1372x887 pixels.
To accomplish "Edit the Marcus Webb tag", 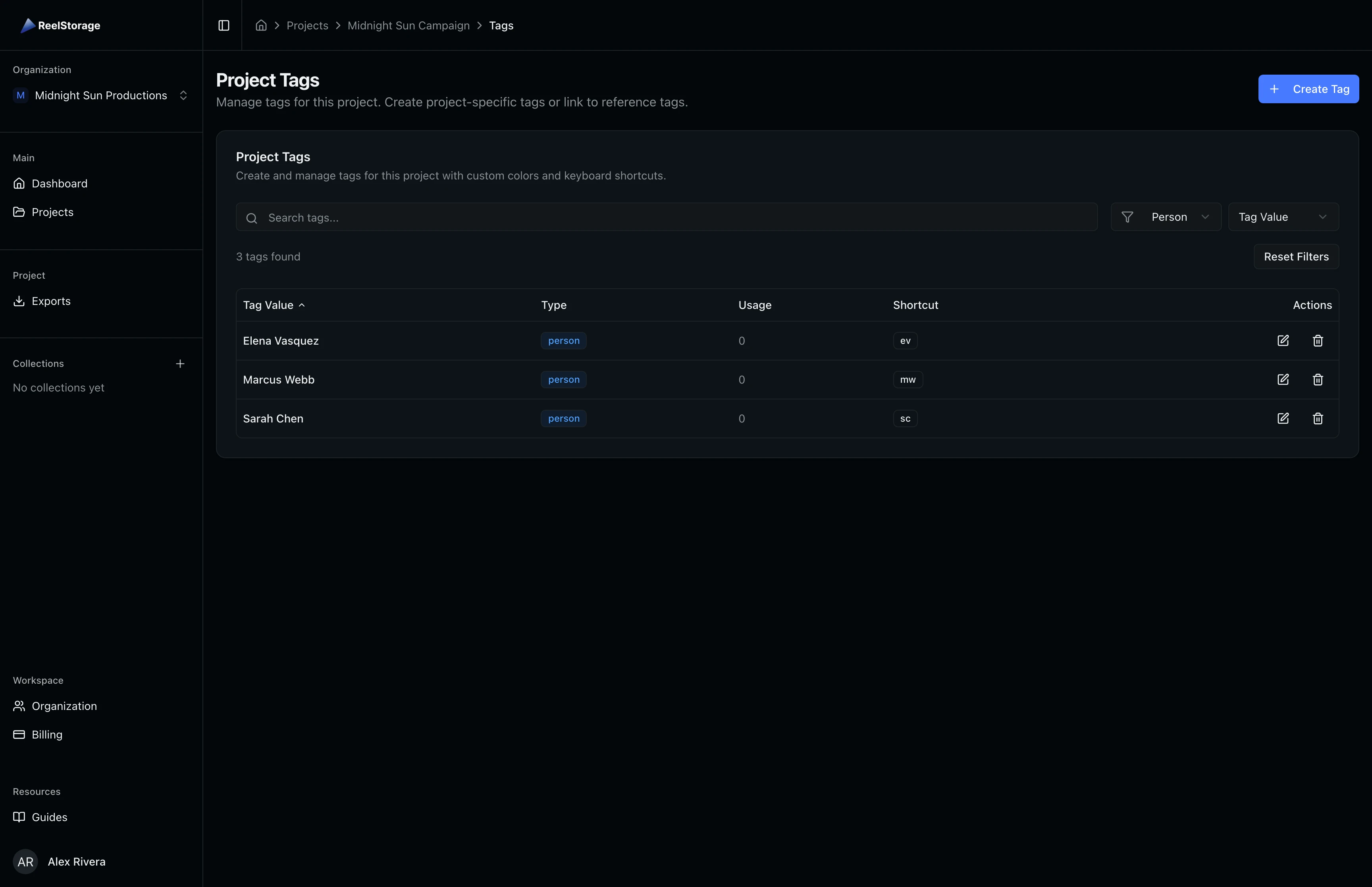I will coord(1283,380).
